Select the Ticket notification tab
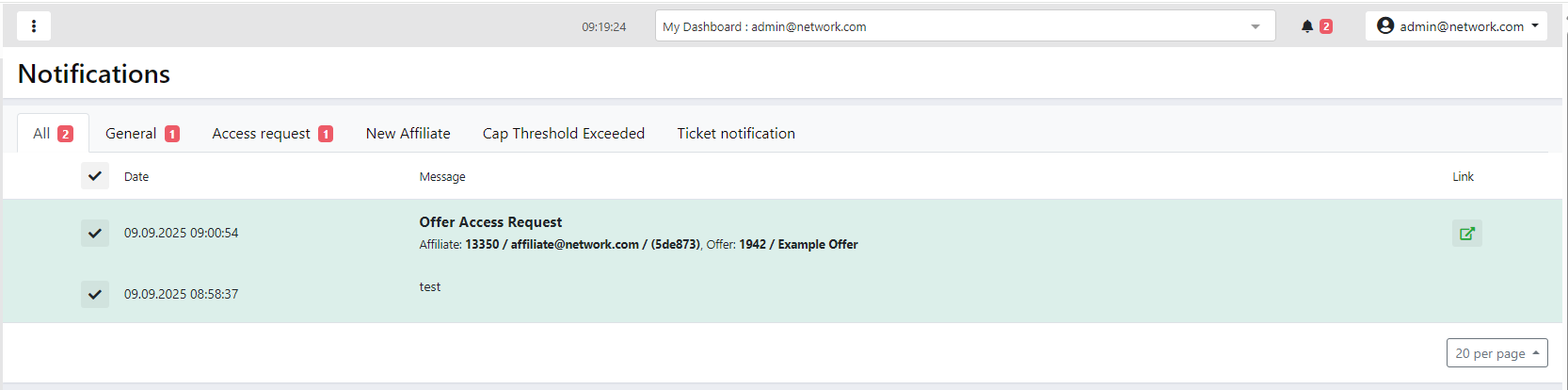The height and width of the screenshot is (390, 1568). pos(736,134)
